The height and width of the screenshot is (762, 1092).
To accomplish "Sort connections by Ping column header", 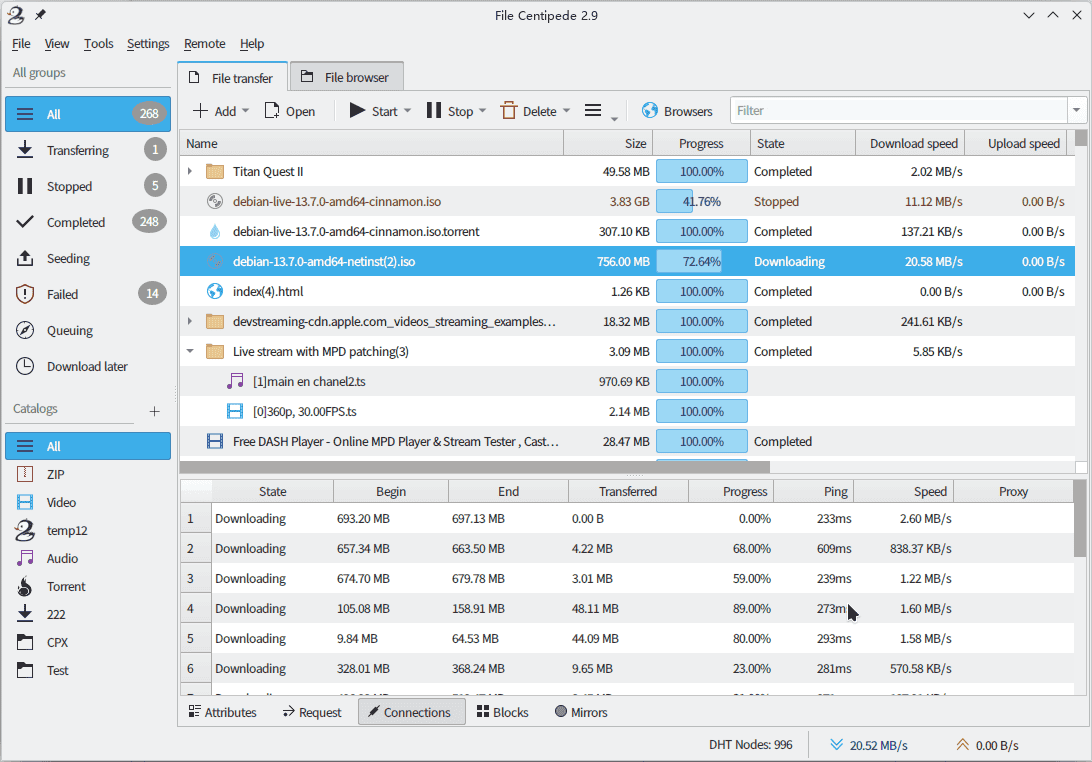I will coord(813,491).
